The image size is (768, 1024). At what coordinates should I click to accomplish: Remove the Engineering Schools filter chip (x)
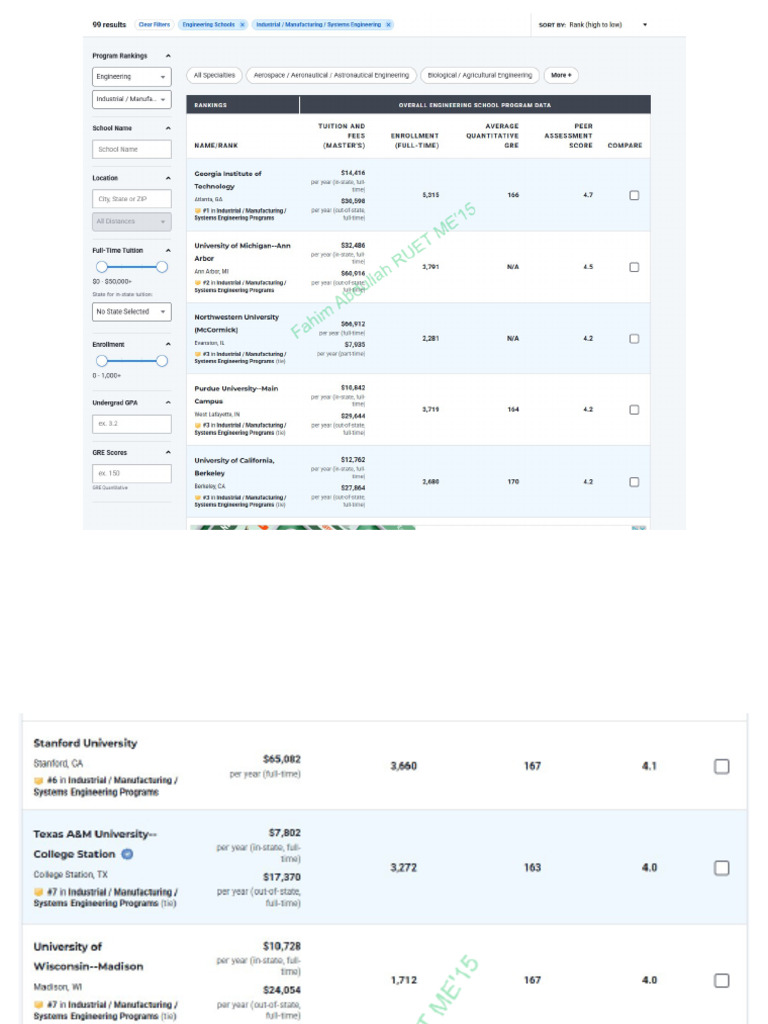pyautogui.click(x=242, y=25)
